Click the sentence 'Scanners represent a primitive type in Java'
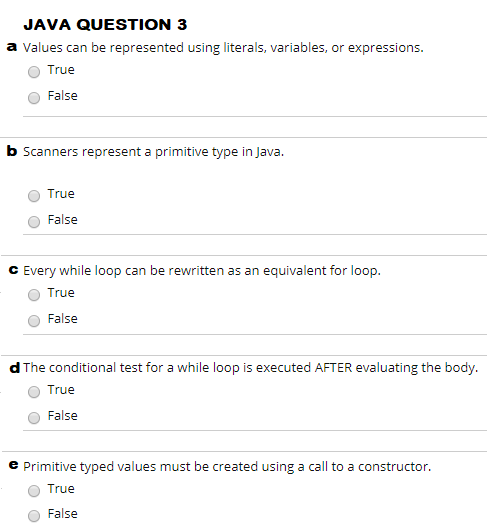The height and width of the screenshot is (527, 487). point(154,152)
